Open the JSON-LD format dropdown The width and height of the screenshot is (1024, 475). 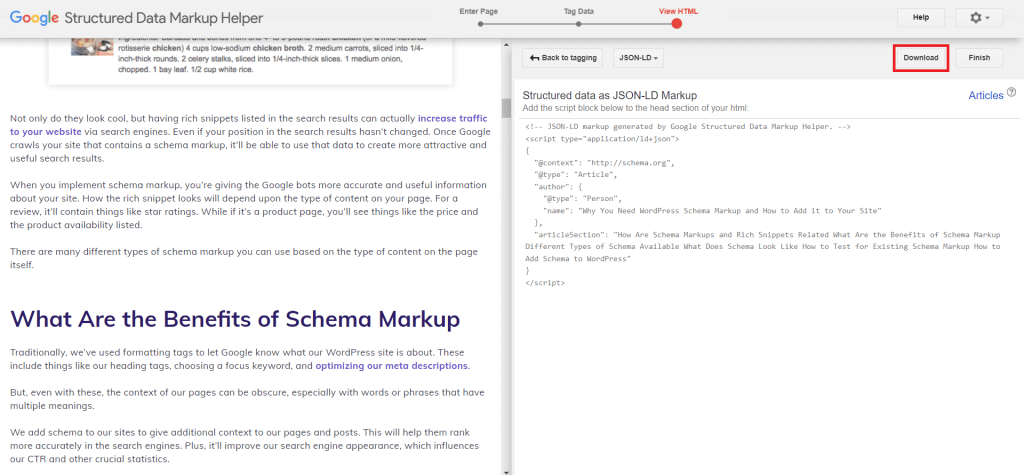(638, 57)
